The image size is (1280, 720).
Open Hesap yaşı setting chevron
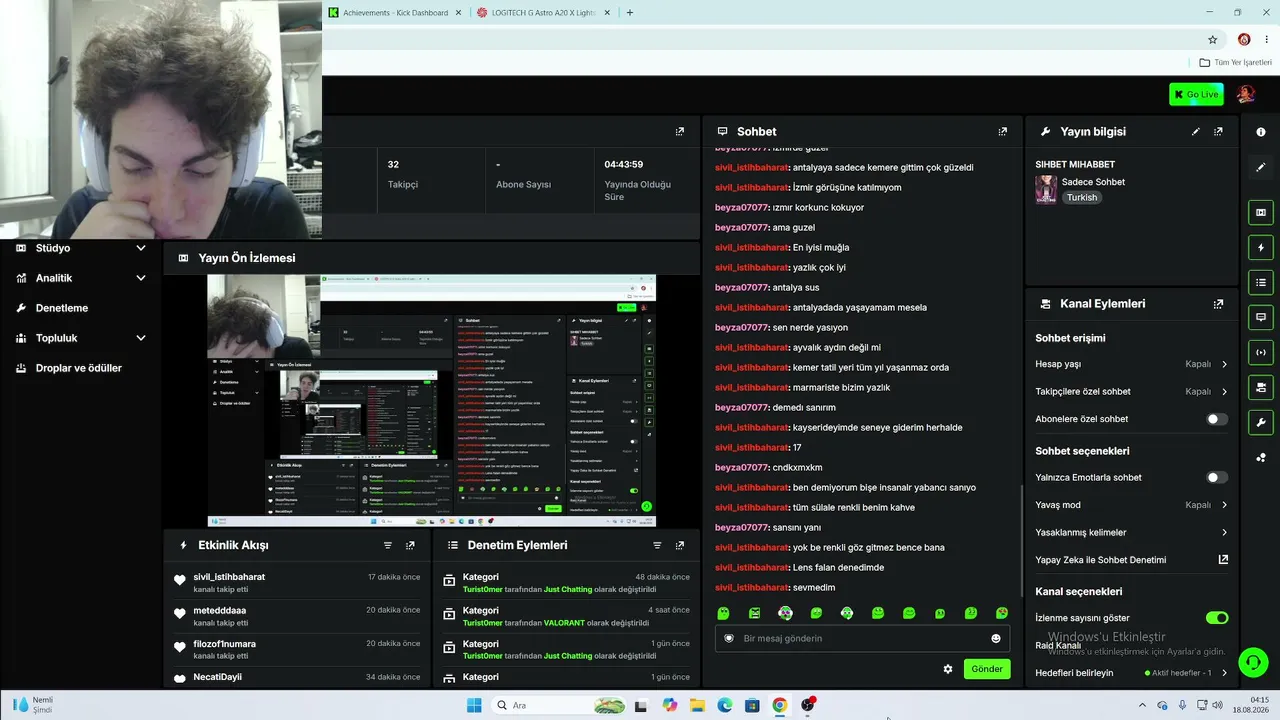click(1224, 364)
